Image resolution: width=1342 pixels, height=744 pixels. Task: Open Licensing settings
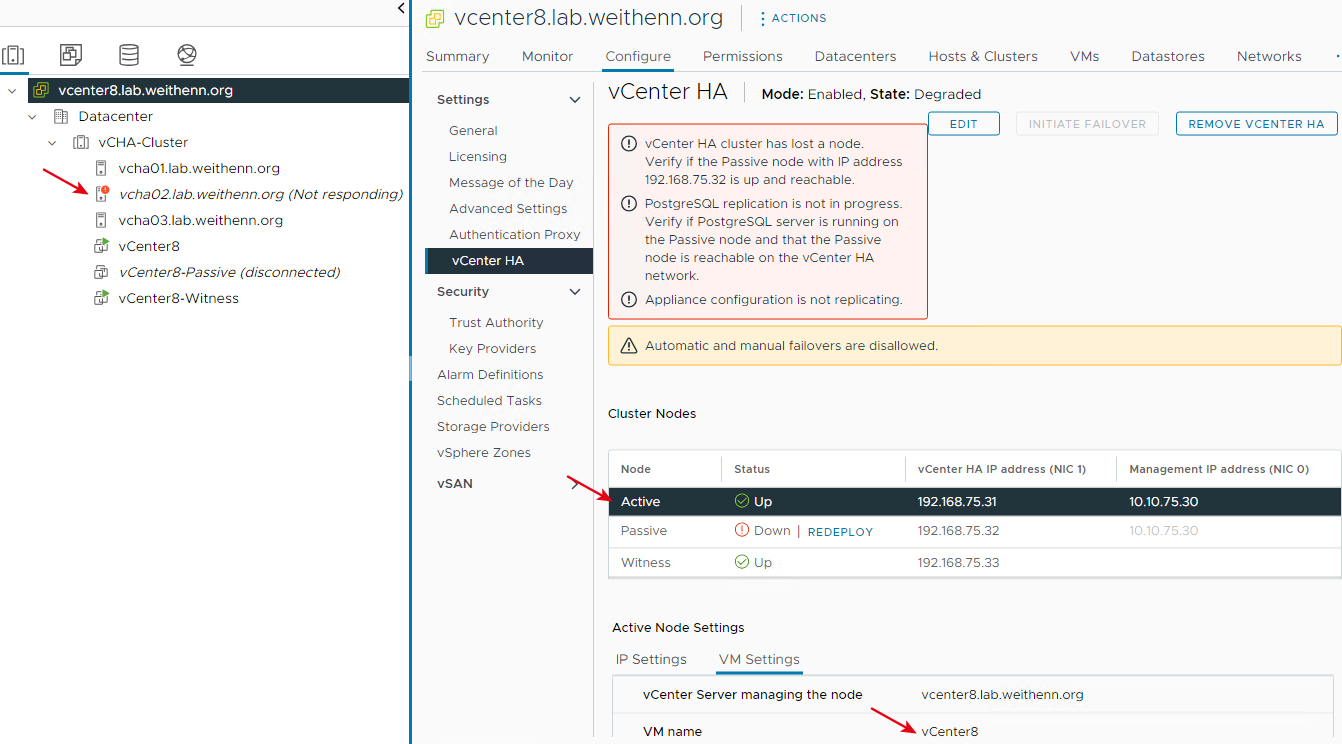[478, 157]
